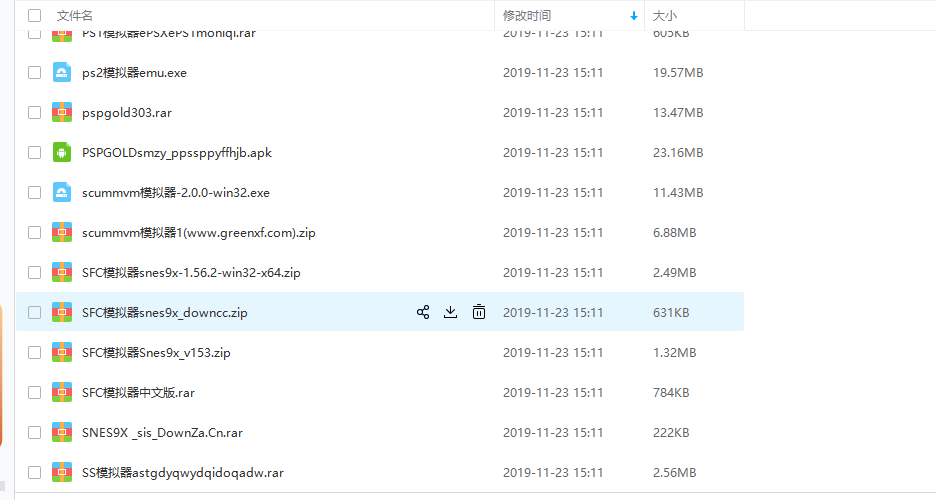This screenshot has width=936, height=500.
Task: Check the box for SNES9X _sis_DownZa.Cn.rar
Action: [x=35, y=432]
